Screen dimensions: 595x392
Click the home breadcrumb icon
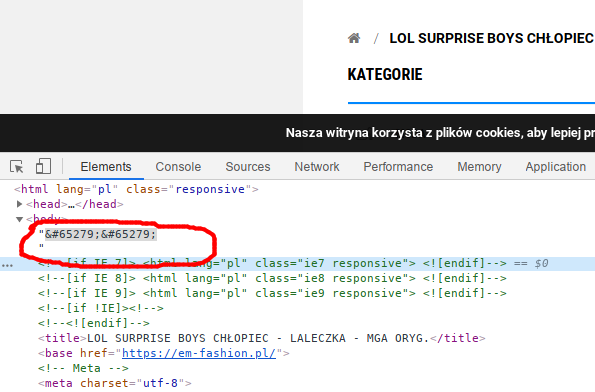click(x=354, y=38)
